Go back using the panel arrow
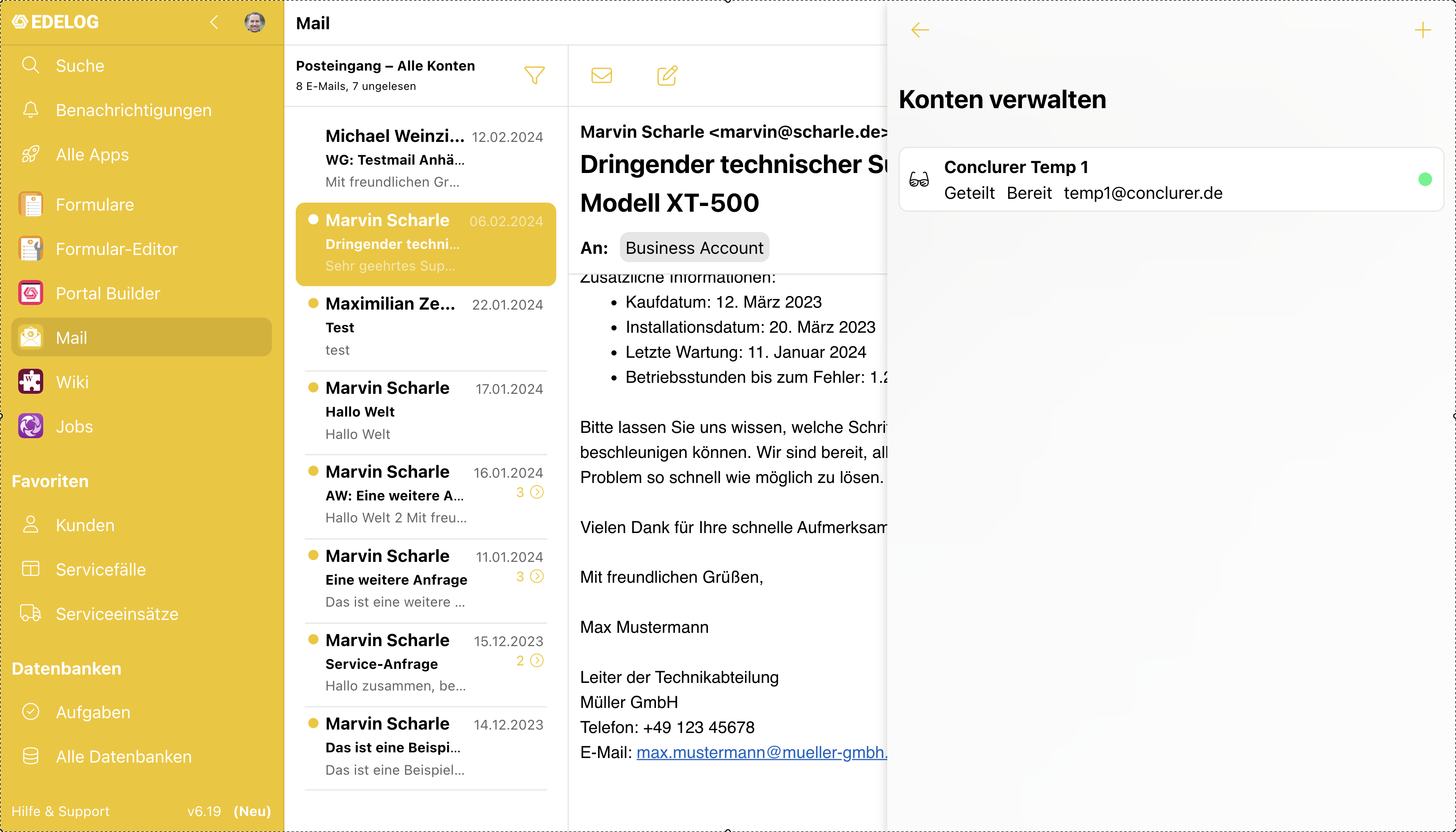 920,30
